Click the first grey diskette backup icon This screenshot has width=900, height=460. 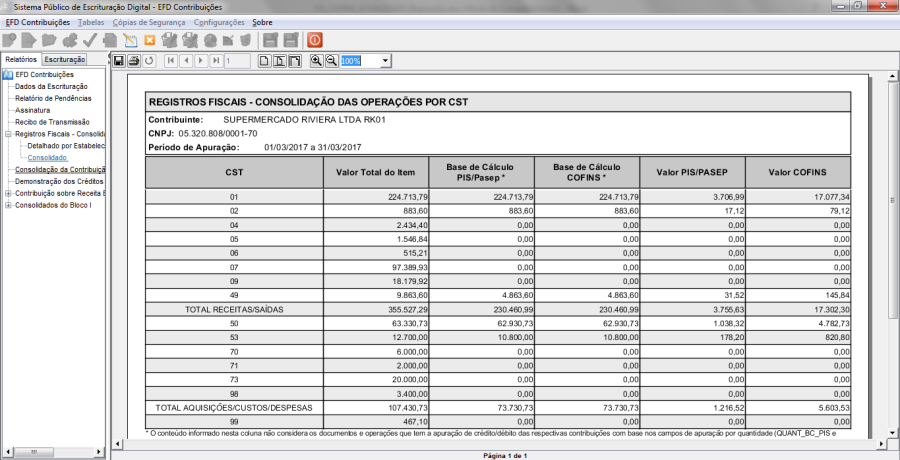point(270,40)
